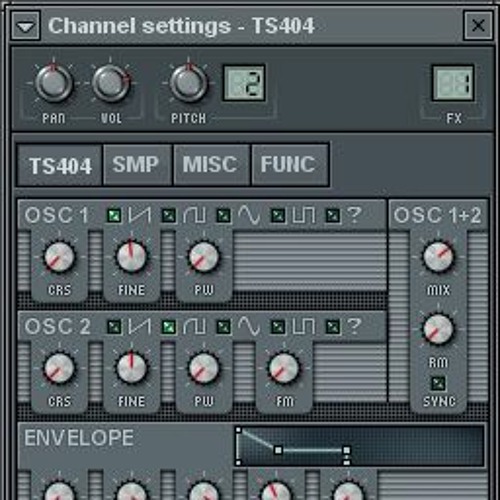Enable OSC 2 pulse waveform LED
This screenshot has width=500, height=500.
278,327
